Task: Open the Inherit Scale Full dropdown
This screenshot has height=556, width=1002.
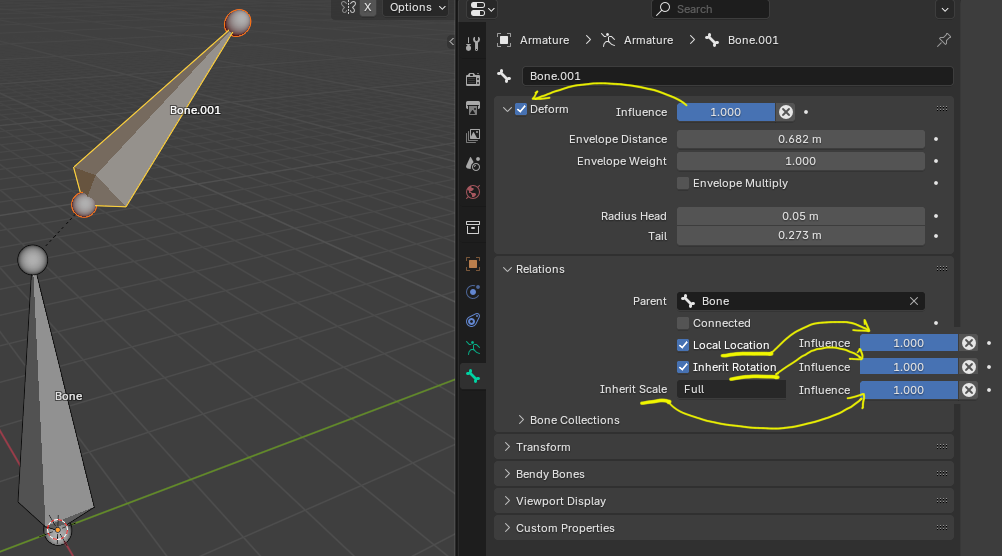Action: (732, 389)
